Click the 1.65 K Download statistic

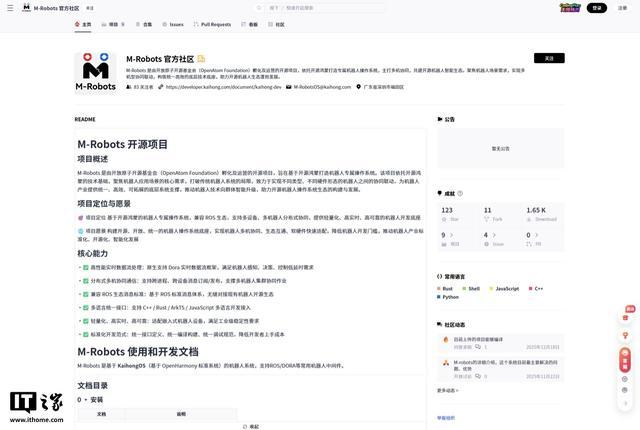(x=541, y=214)
